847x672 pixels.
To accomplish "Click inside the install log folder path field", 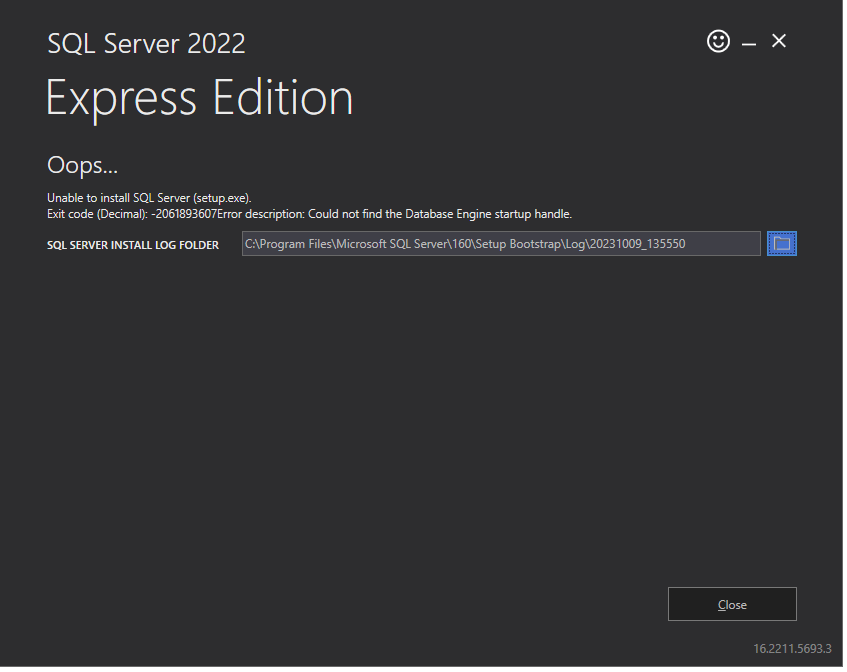I will [x=503, y=245].
